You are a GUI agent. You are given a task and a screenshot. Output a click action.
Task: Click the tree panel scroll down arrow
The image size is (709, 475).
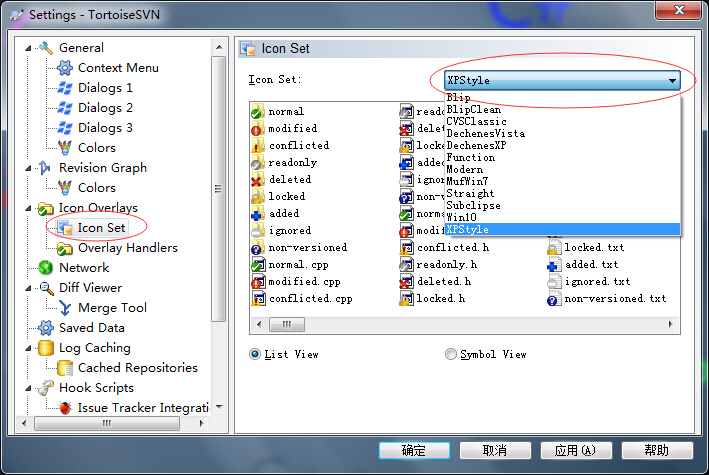pos(219,407)
